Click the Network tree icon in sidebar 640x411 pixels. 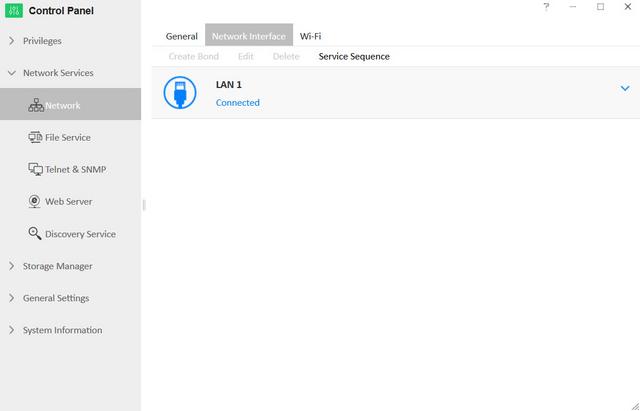coord(36,105)
